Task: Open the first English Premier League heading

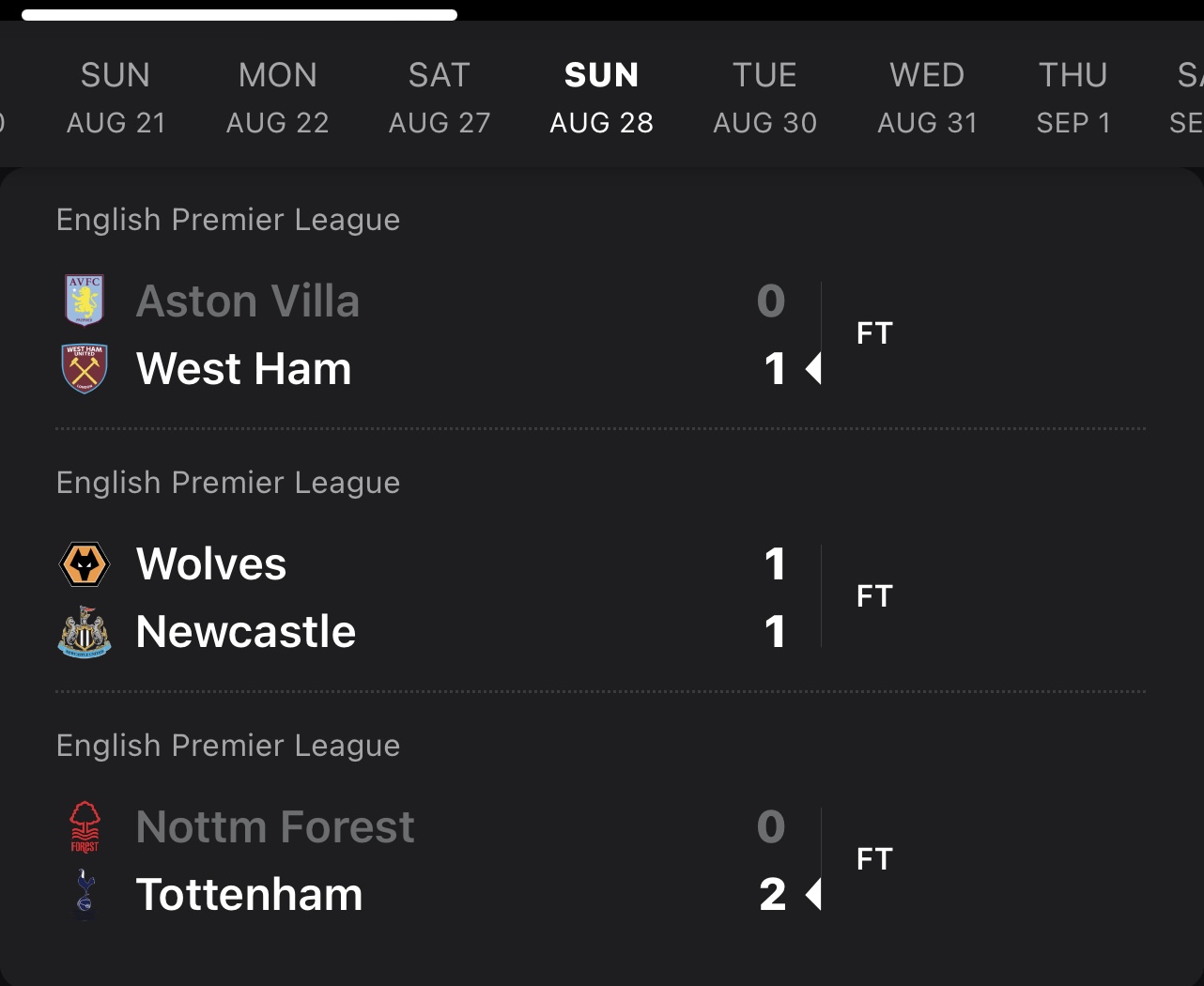Action: 228,220
